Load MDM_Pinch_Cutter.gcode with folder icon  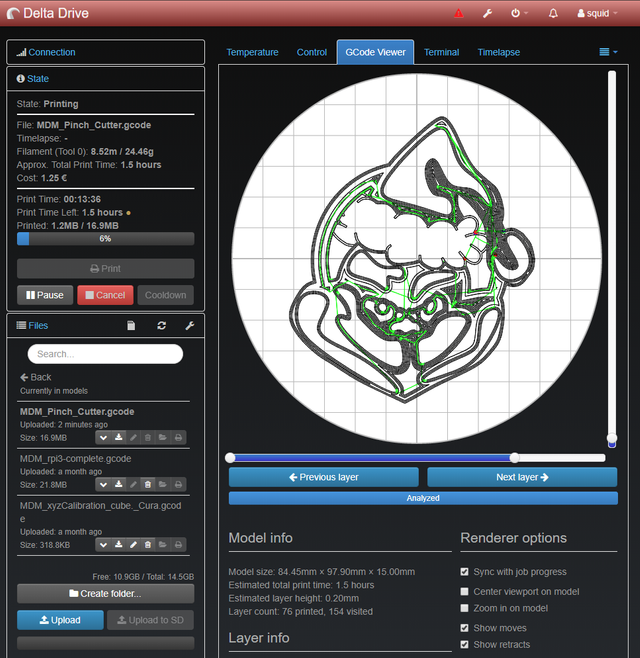163,438
